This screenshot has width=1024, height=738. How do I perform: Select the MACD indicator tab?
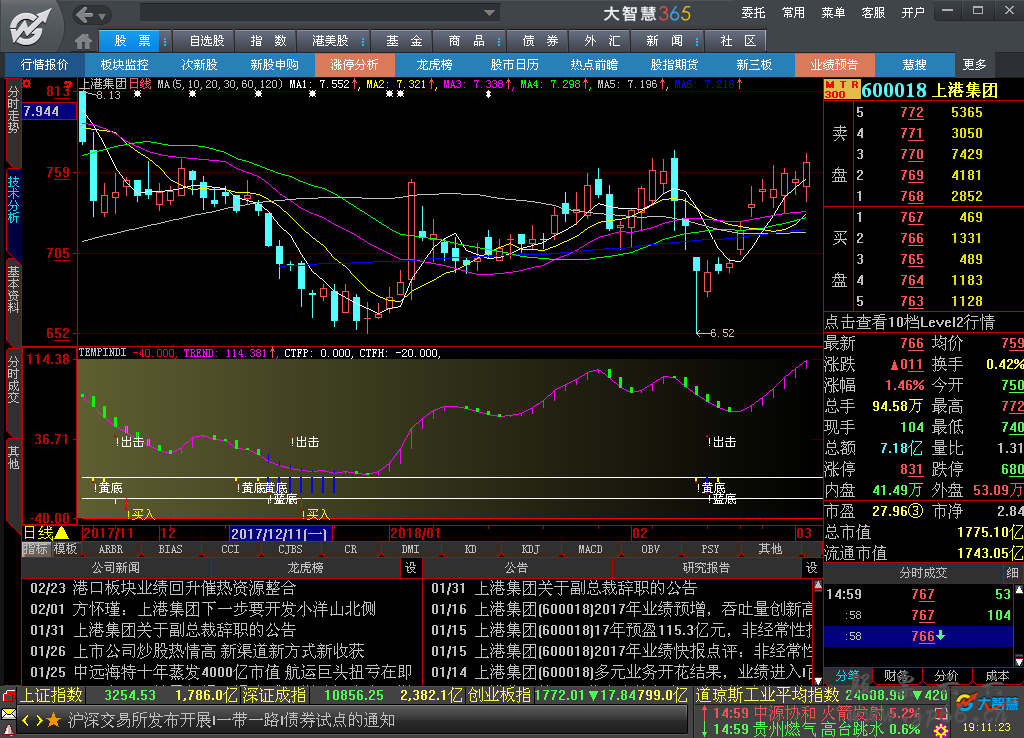pyautogui.click(x=590, y=549)
